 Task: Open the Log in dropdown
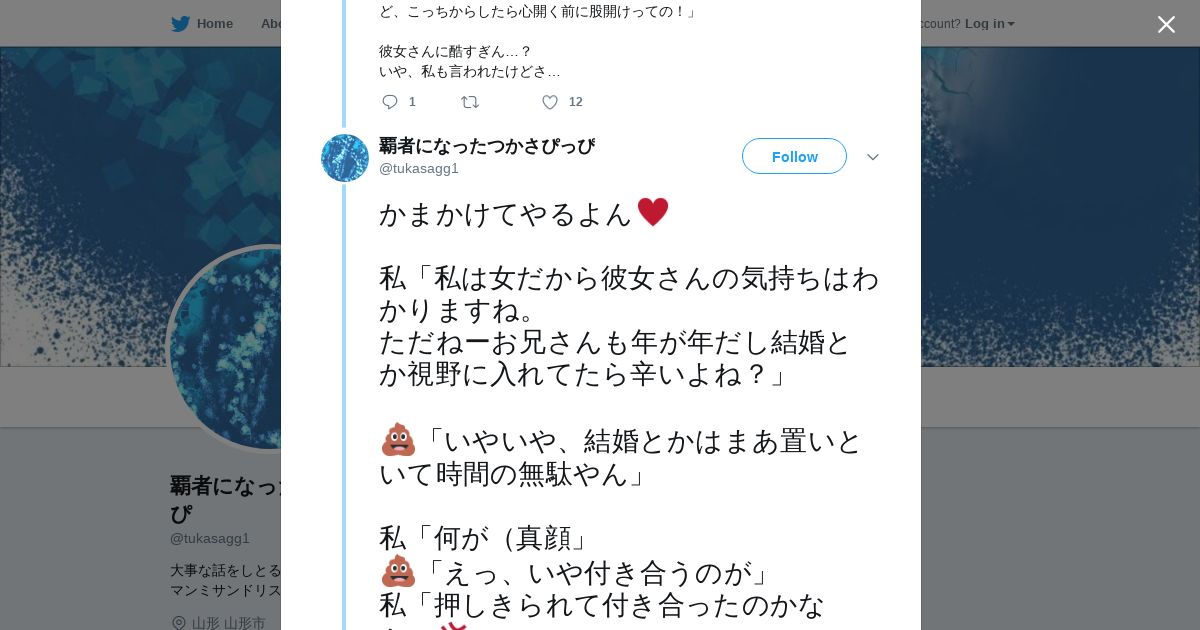pos(989,24)
